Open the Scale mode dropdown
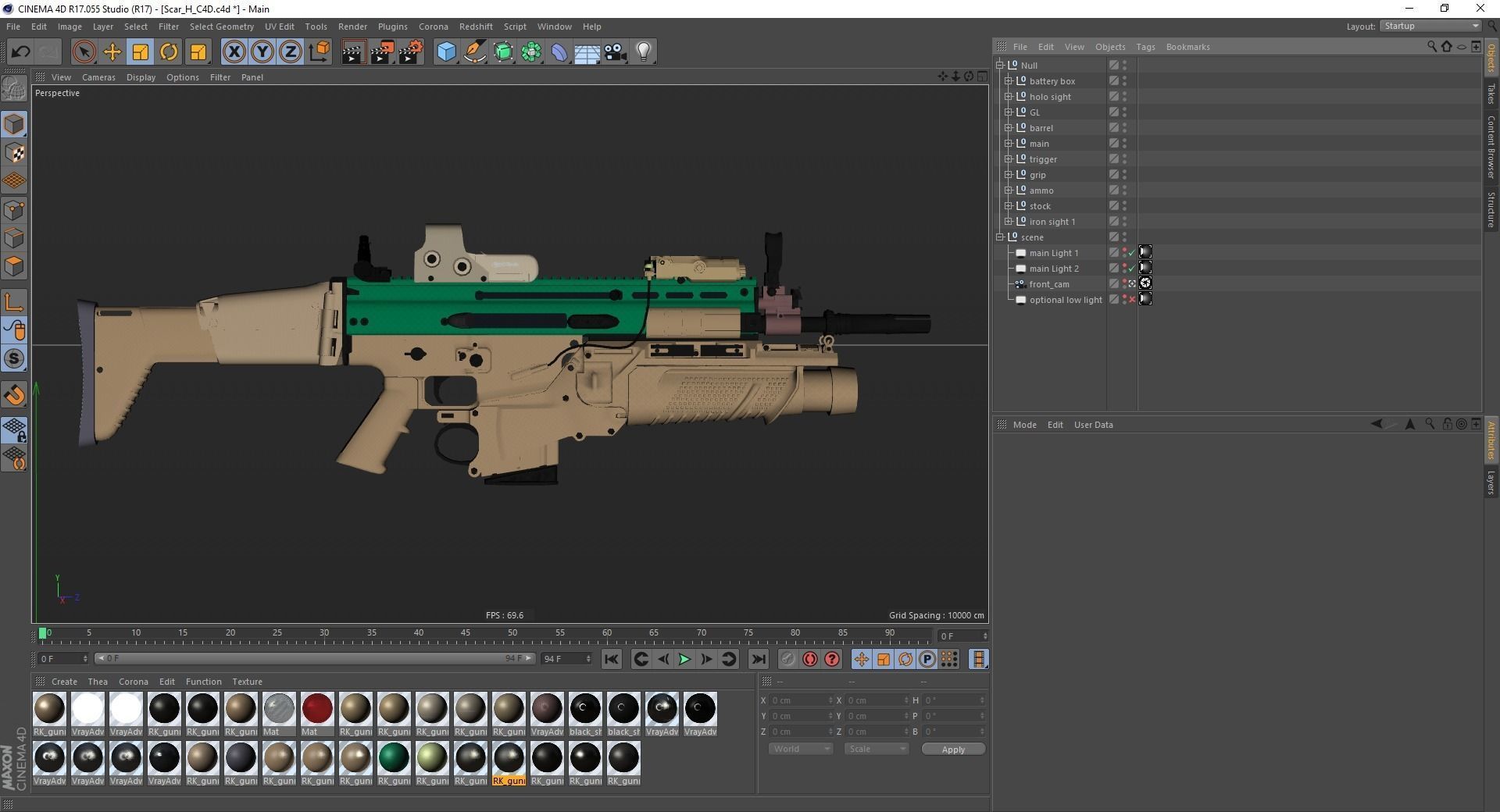1500x812 pixels. [876, 749]
